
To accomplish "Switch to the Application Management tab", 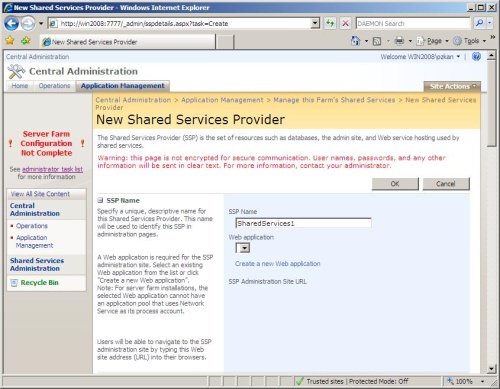I will [x=123, y=86].
